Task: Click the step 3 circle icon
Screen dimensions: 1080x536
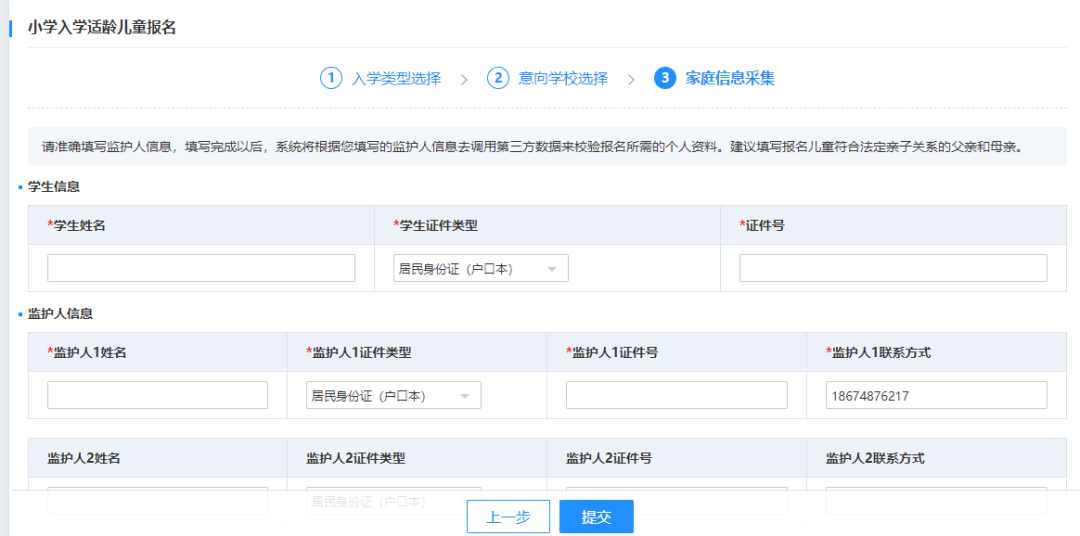Action: [x=665, y=78]
